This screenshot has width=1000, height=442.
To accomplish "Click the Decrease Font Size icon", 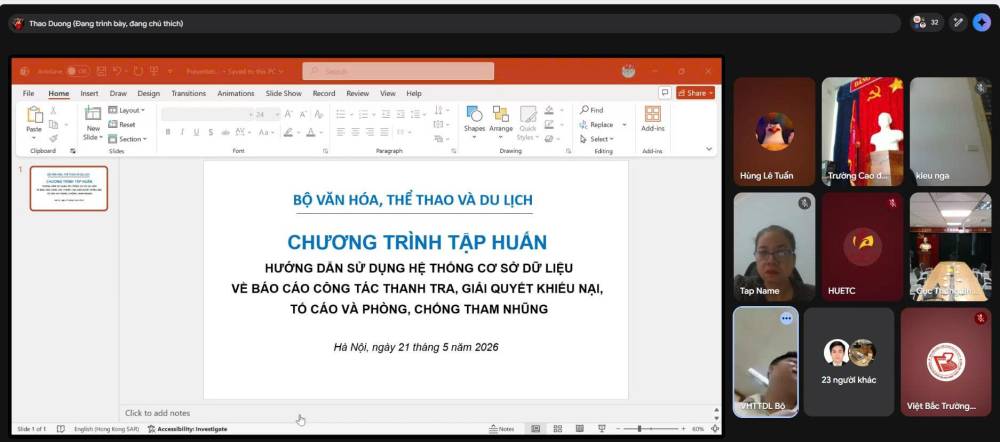I will point(303,114).
